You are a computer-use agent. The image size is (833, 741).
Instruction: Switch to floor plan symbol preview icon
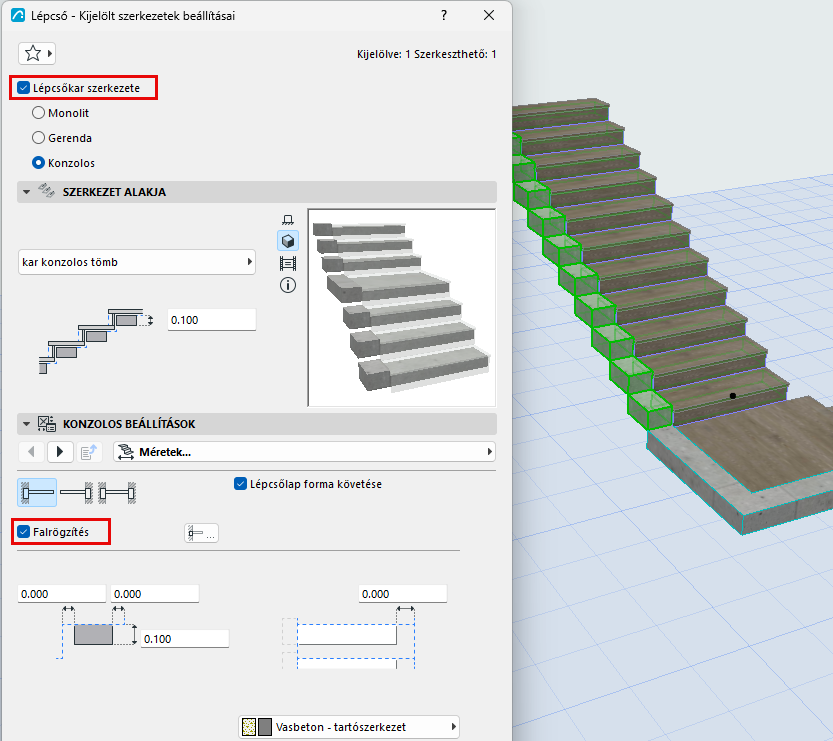click(x=288, y=219)
